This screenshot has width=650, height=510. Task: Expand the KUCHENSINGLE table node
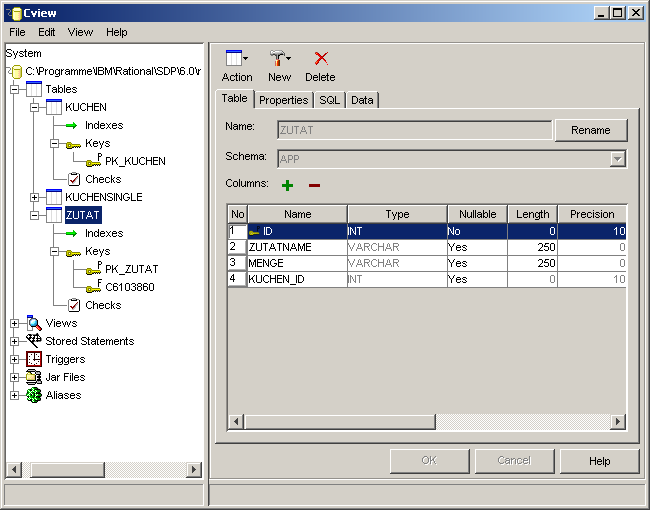[x=34, y=197]
